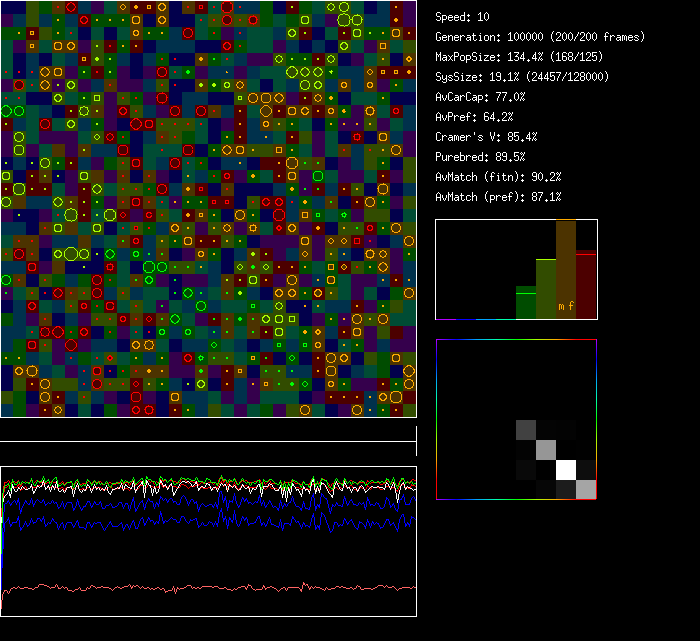Image resolution: width=700 pixels, height=641 pixels.
Task: Select the bottom-right gray heatmap cell
Action: click(587, 489)
